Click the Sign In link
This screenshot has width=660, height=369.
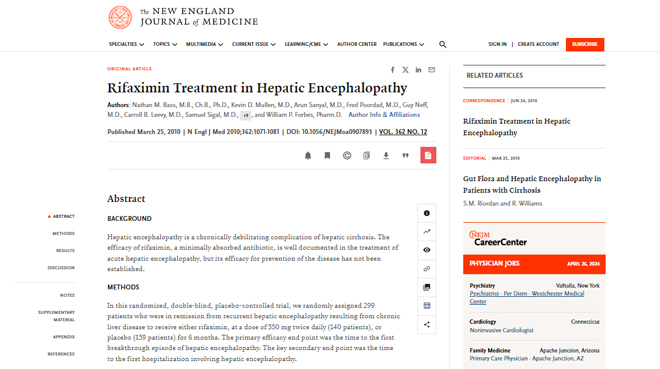click(x=498, y=44)
